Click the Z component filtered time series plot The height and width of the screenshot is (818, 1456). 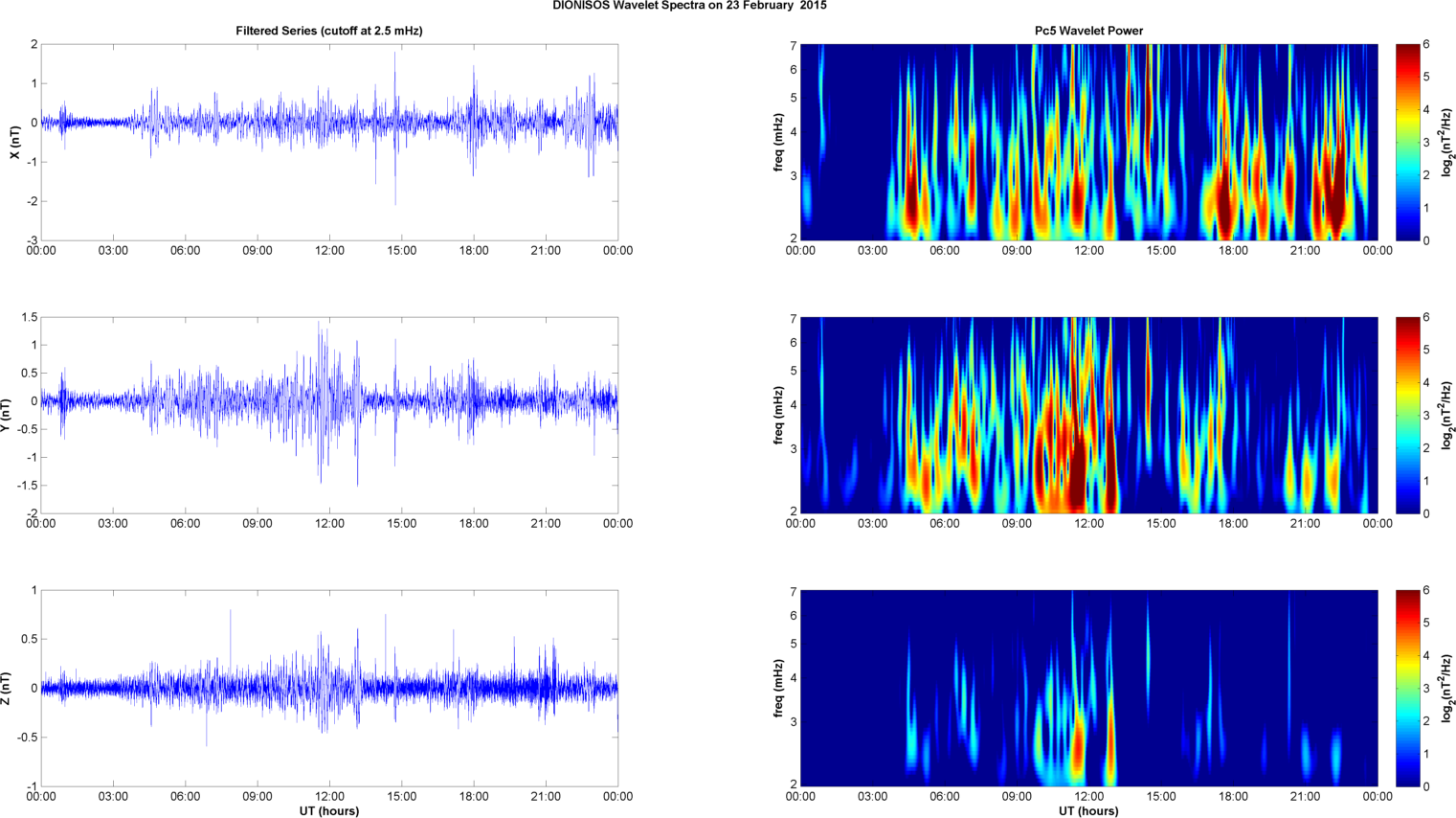pos(329,688)
